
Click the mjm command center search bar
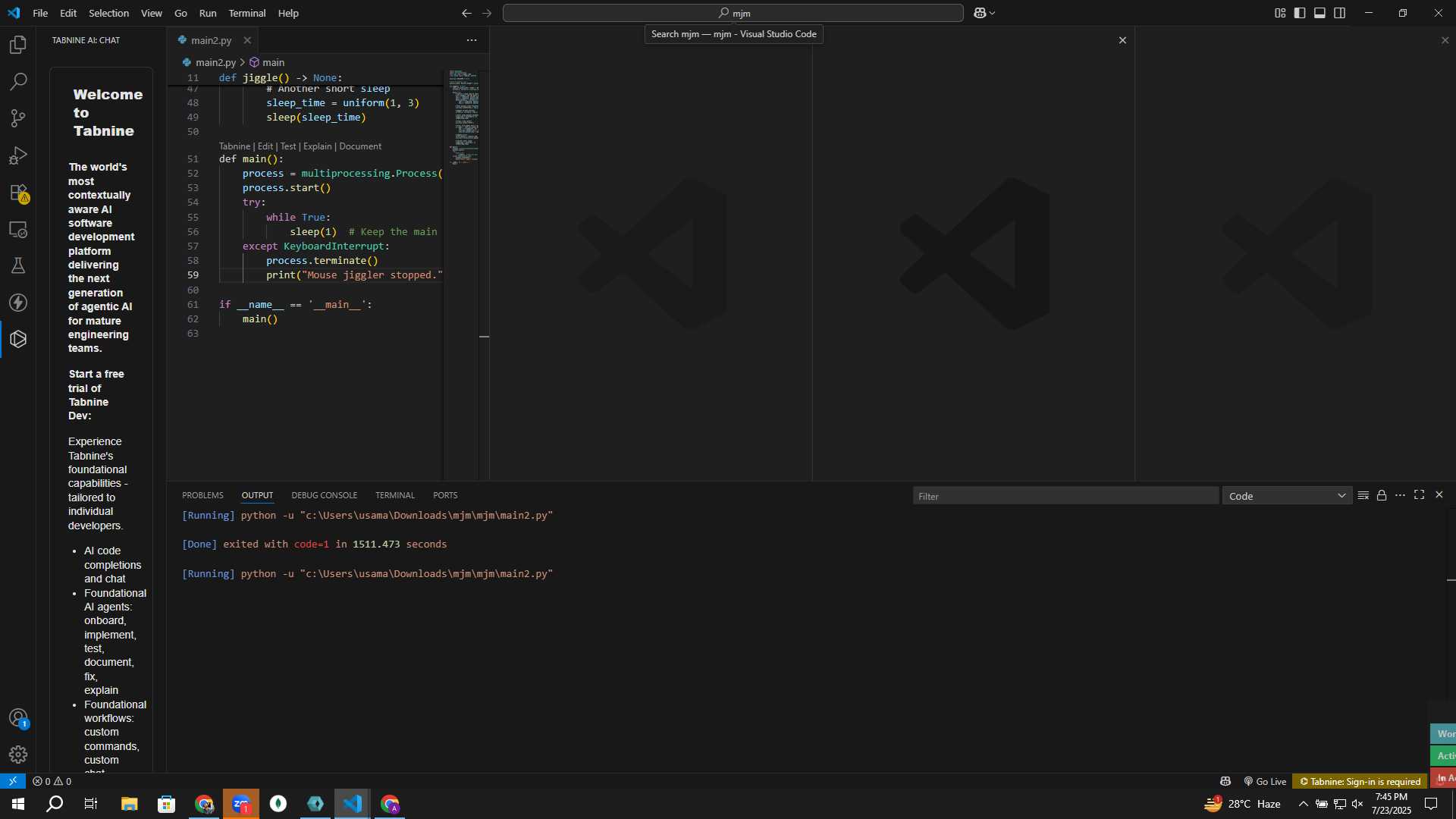tap(733, 13)
